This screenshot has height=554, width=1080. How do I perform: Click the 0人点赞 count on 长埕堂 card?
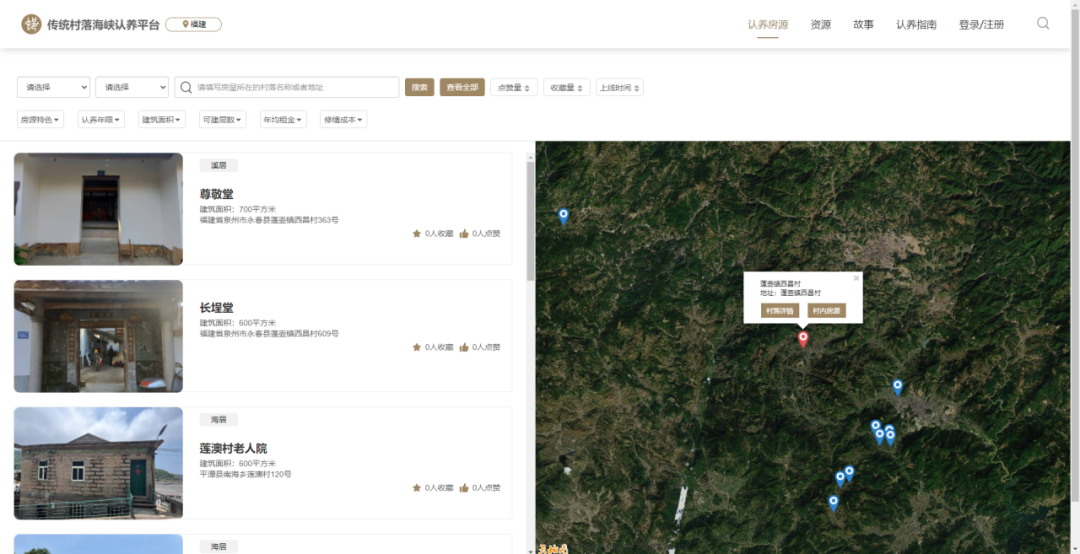point(486,347)
